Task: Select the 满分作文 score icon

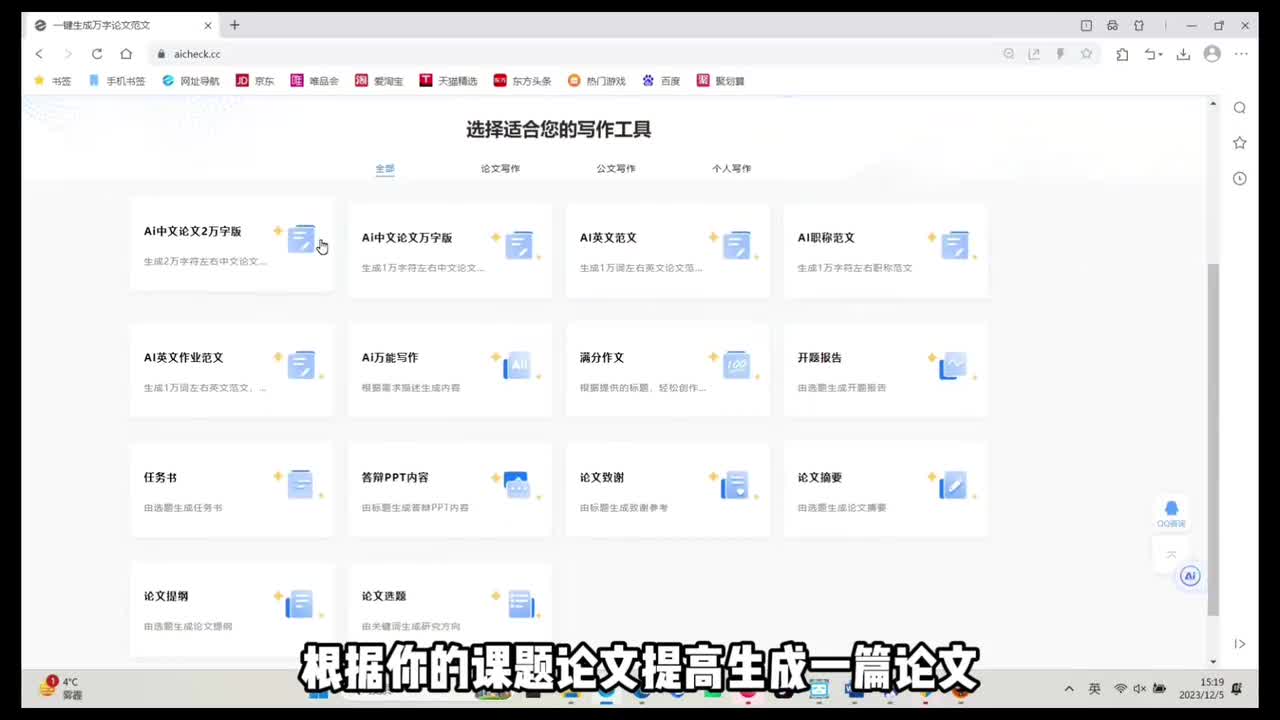Action: [737, 365]
